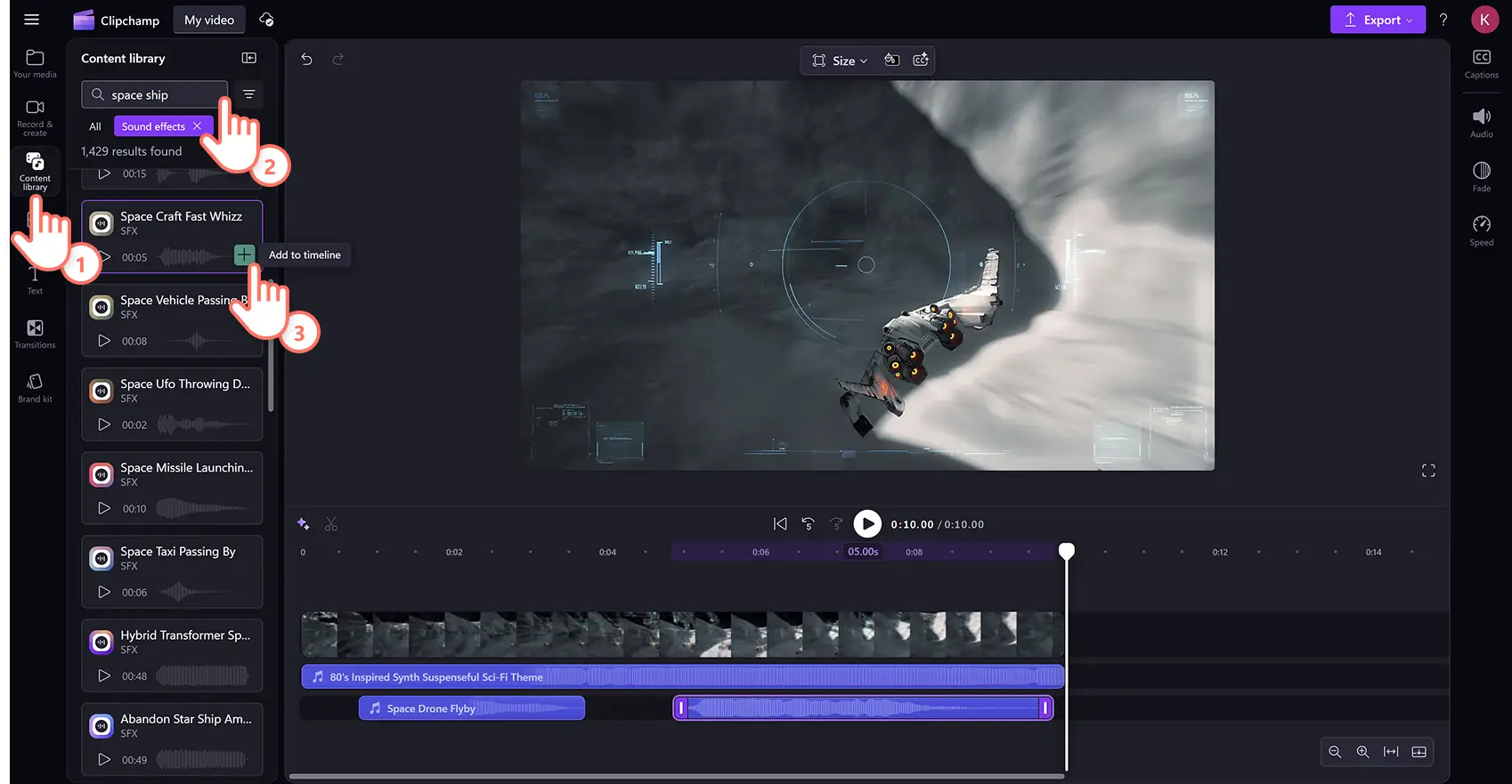Viewport: 1512px width, 784px height.
Task: Click the 0:10.00 current time display
Action: coord(912,524)
